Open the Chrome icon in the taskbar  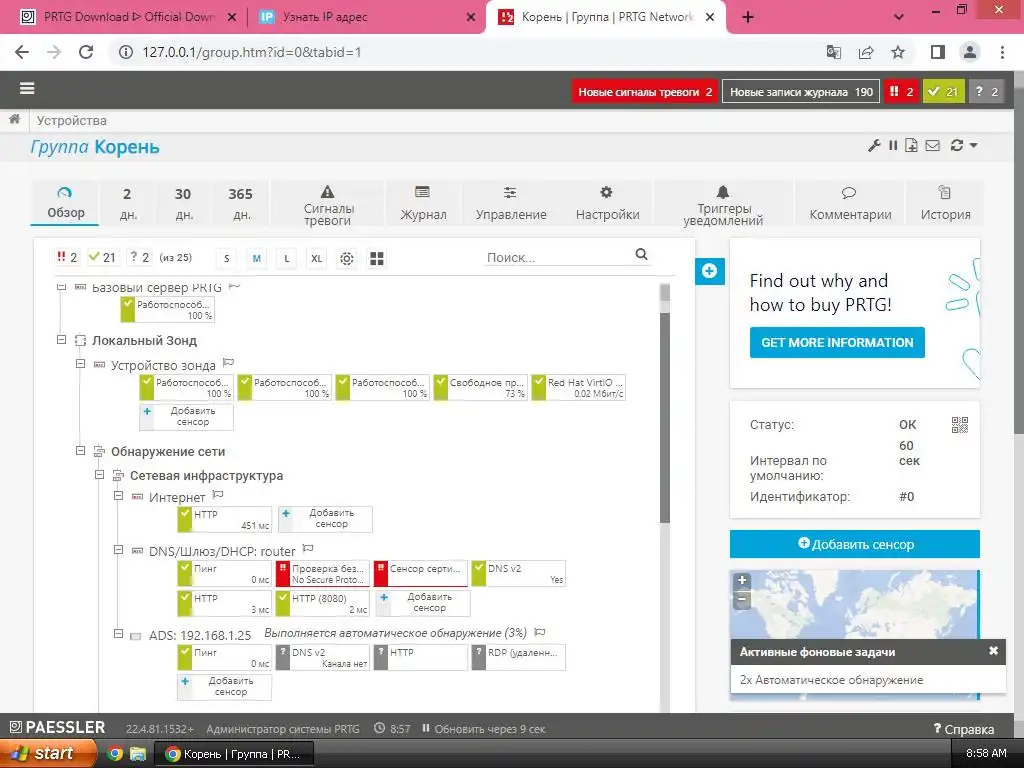tap(114, 754)
